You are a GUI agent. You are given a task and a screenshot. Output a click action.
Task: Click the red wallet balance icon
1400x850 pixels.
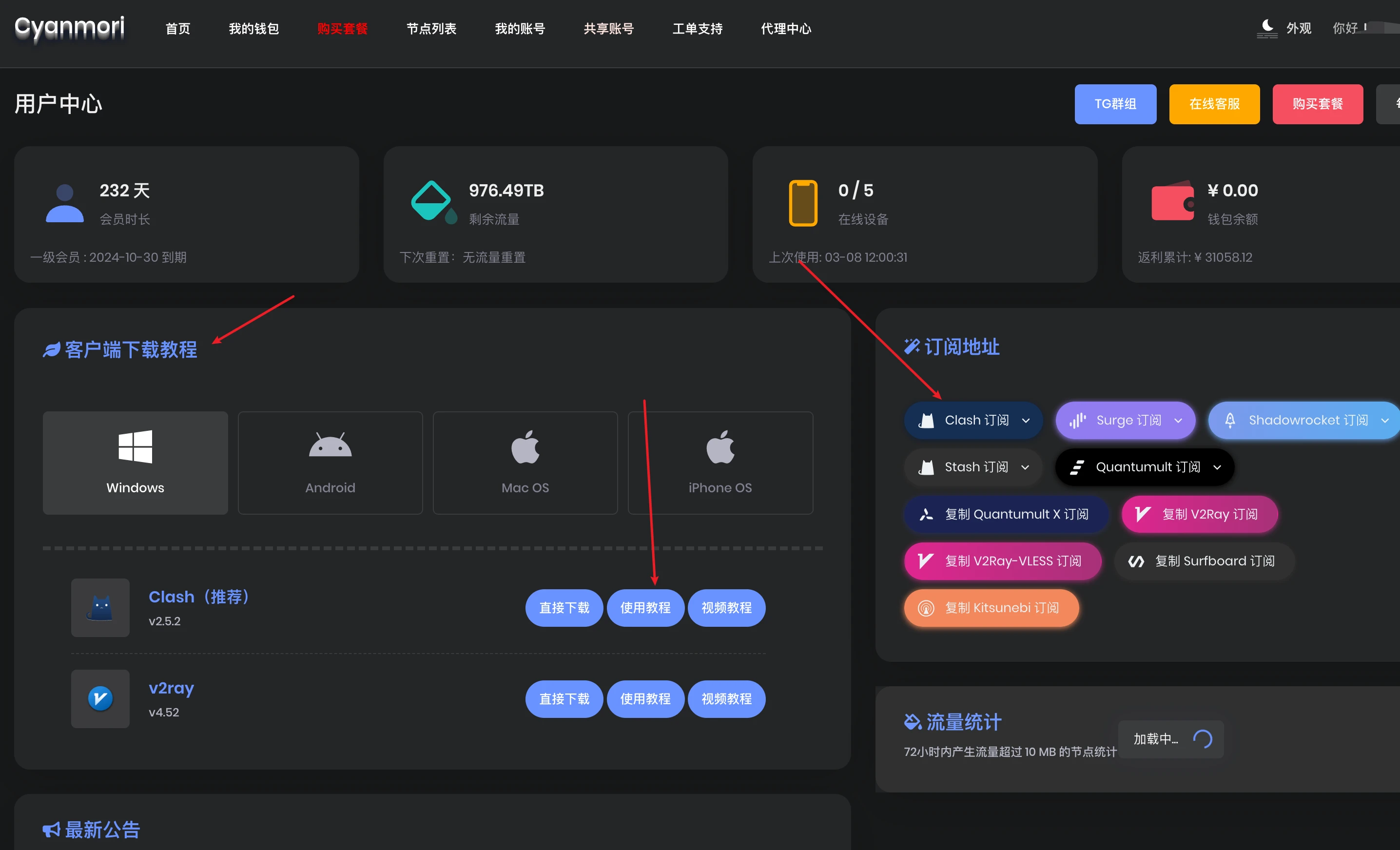1172,202
